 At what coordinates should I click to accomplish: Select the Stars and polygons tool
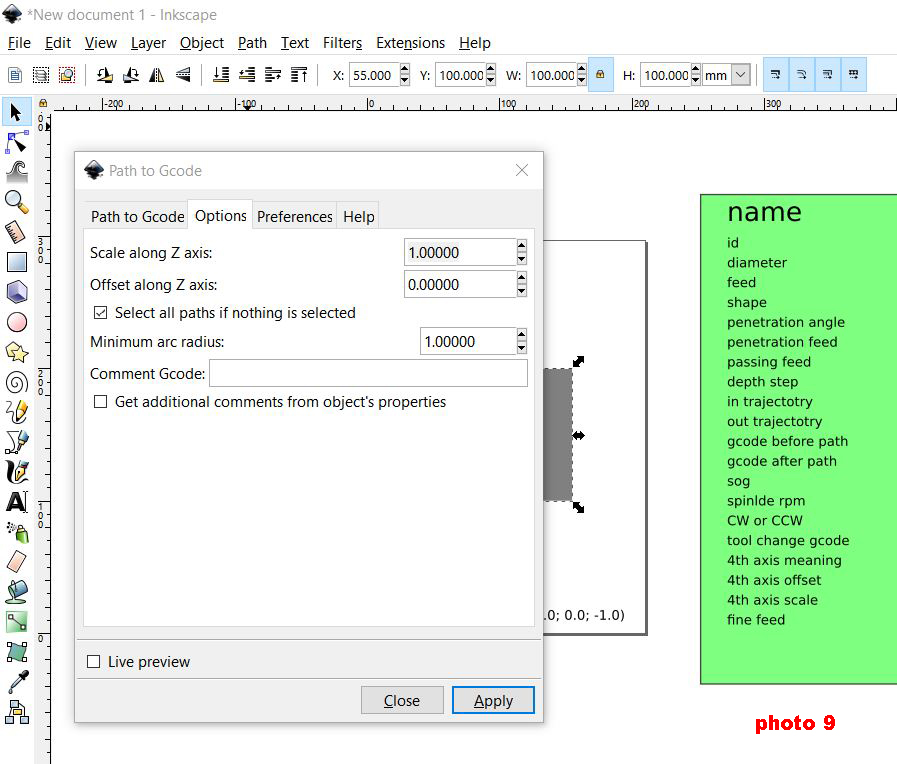[16, 352]
